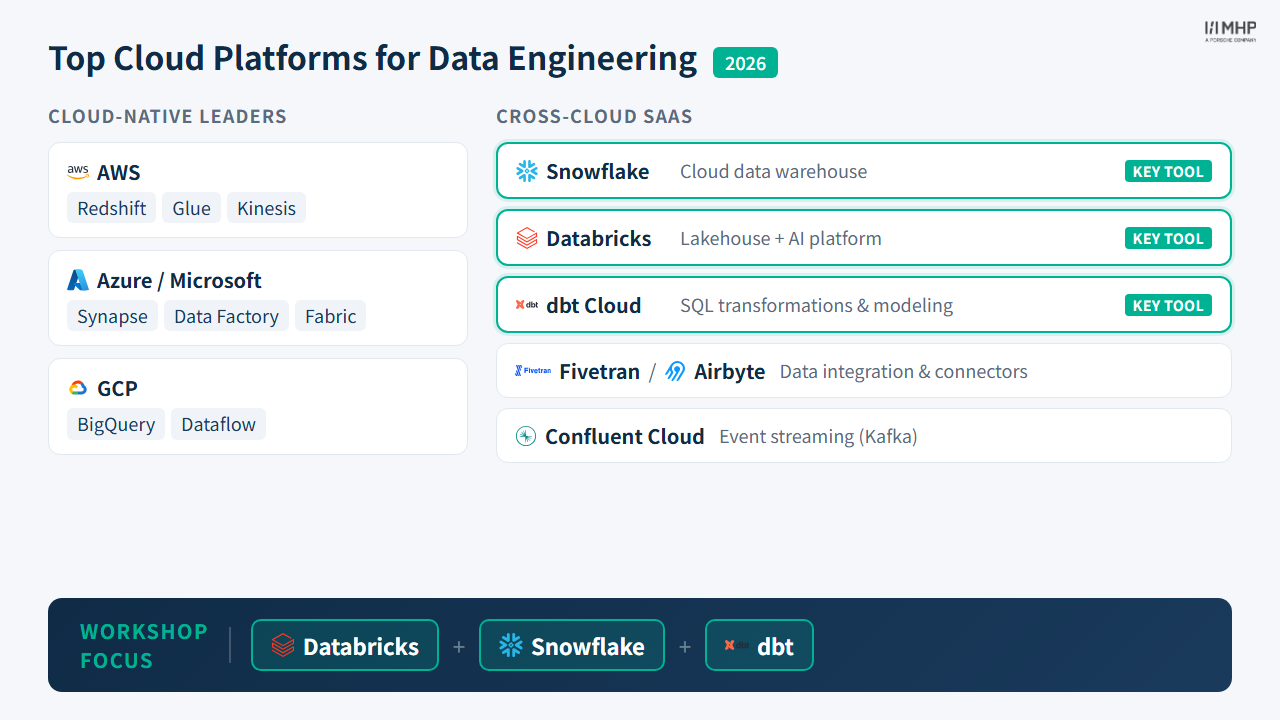This screenshot has height=720, width=1280.
Task: Select the Synapse tag
Action: (x=112, y=316)
